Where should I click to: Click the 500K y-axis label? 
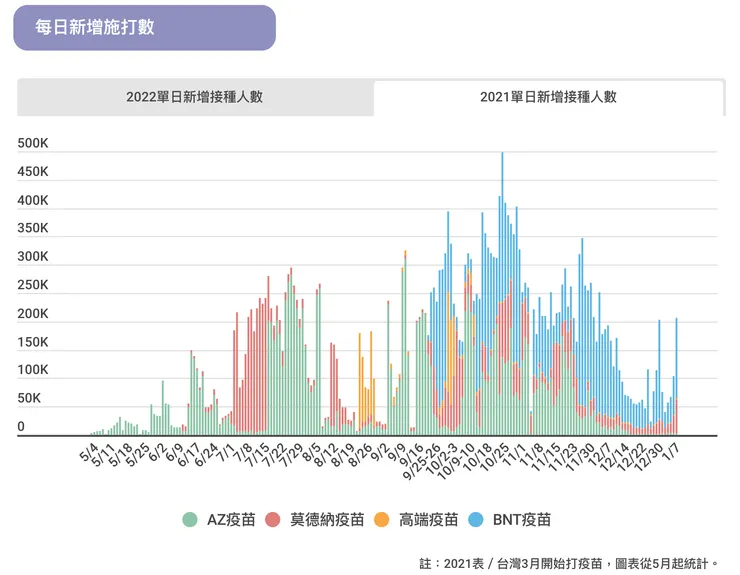pyautogui.click(x=33, y=143)
